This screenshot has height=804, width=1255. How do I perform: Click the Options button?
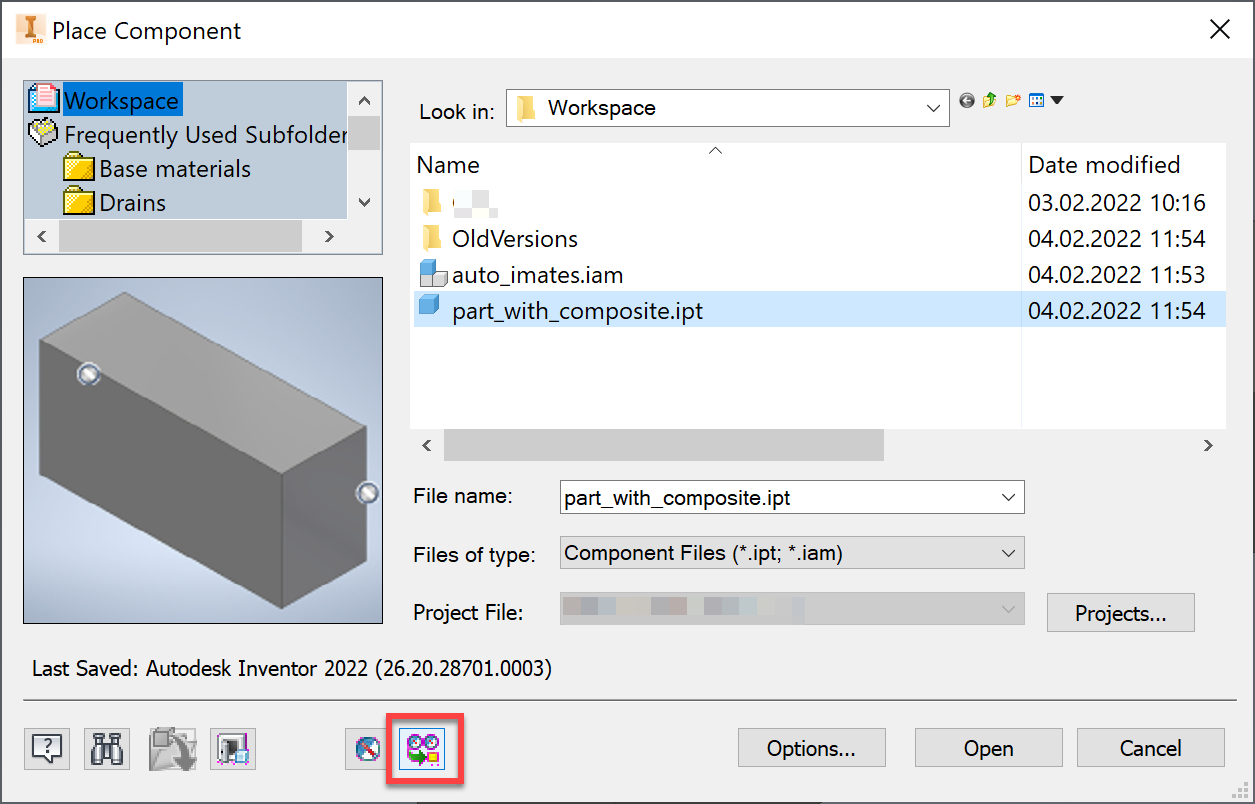[x=811, y=748]
